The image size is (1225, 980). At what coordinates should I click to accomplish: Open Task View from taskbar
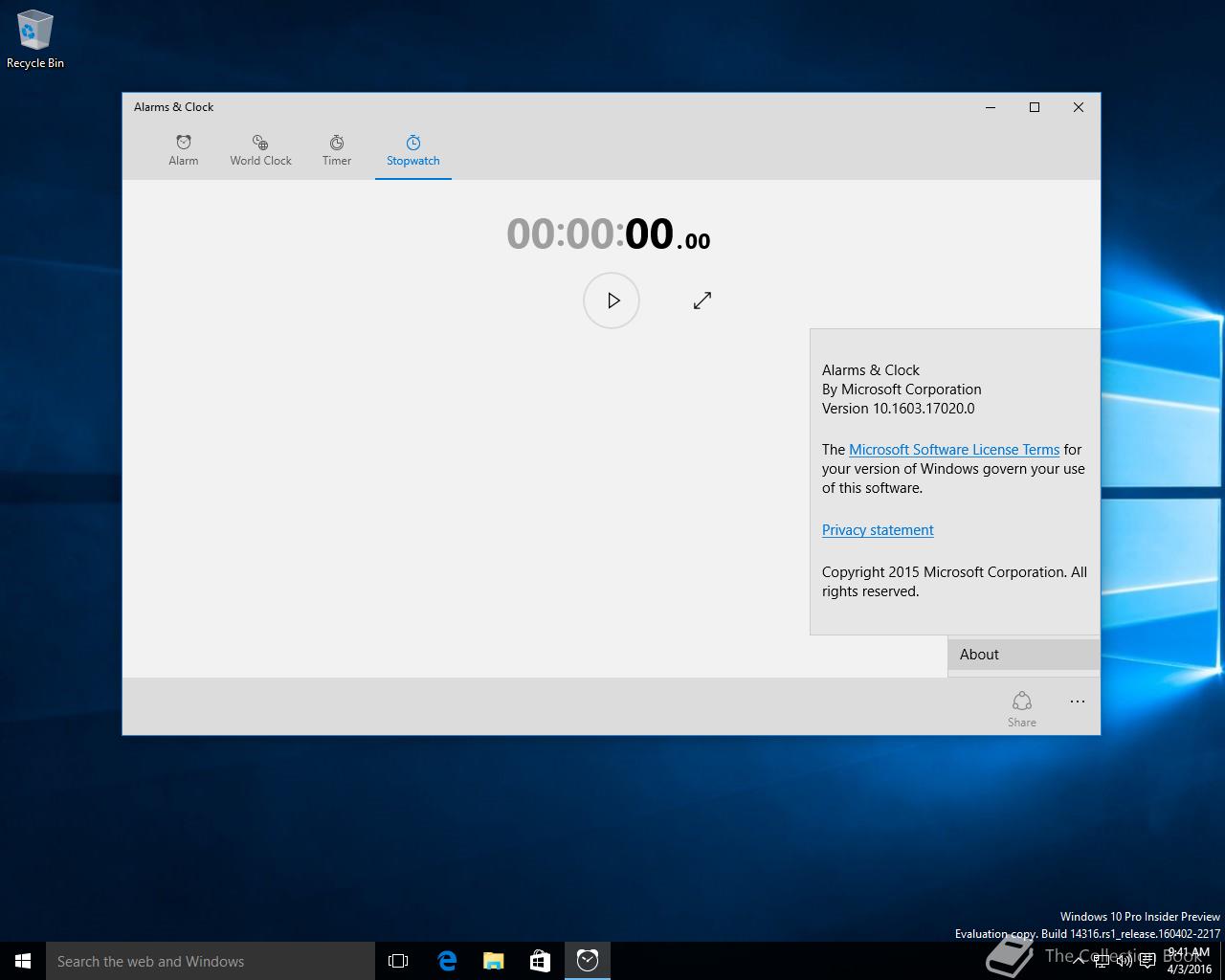(398, 961)
